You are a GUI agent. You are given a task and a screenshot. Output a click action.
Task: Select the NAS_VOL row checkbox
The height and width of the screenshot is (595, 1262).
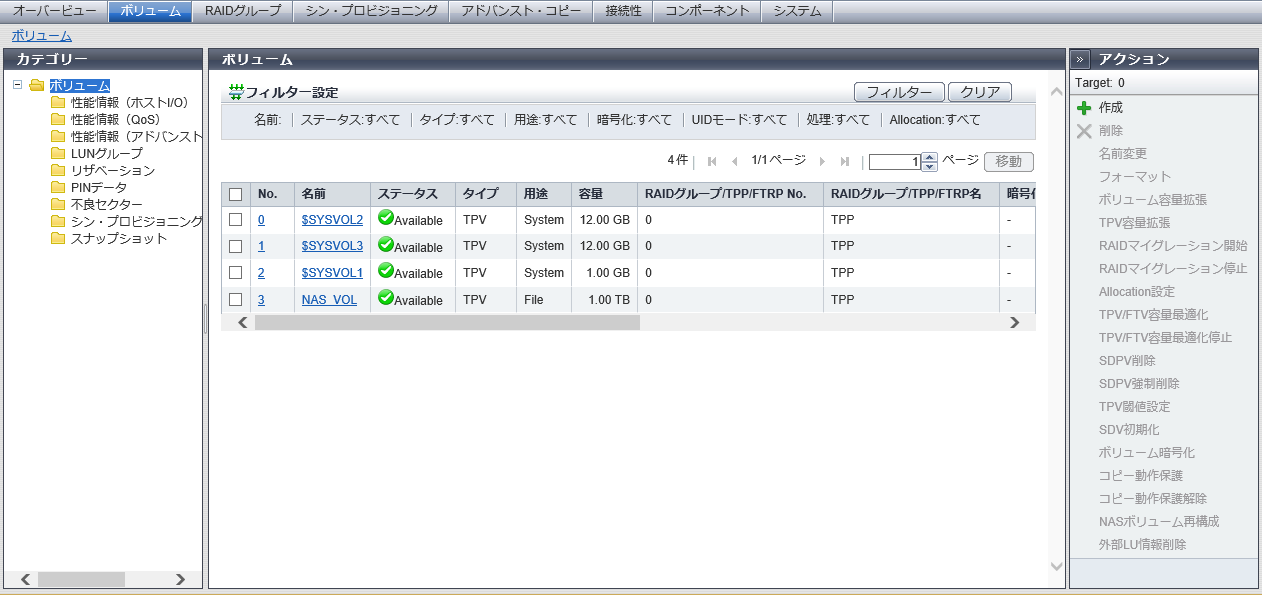236,299
